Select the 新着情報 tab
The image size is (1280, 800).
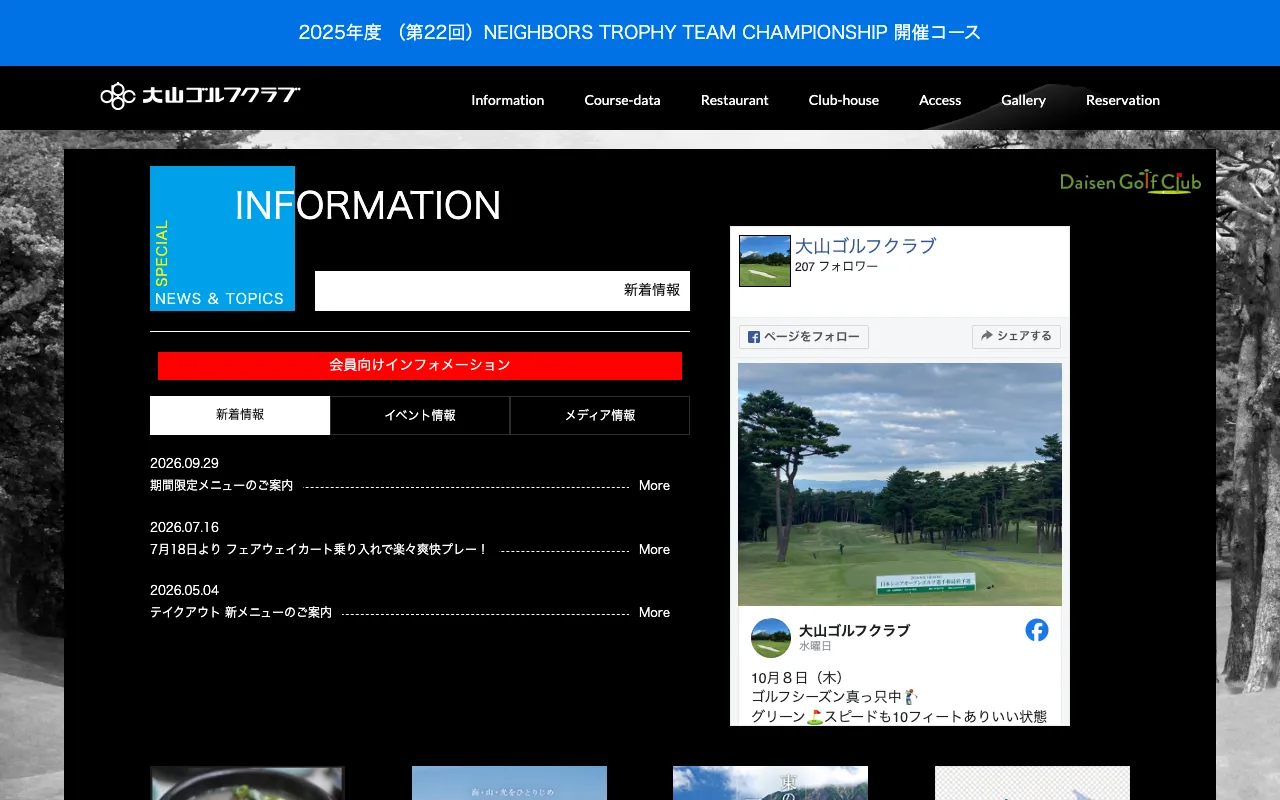point(240,415)
